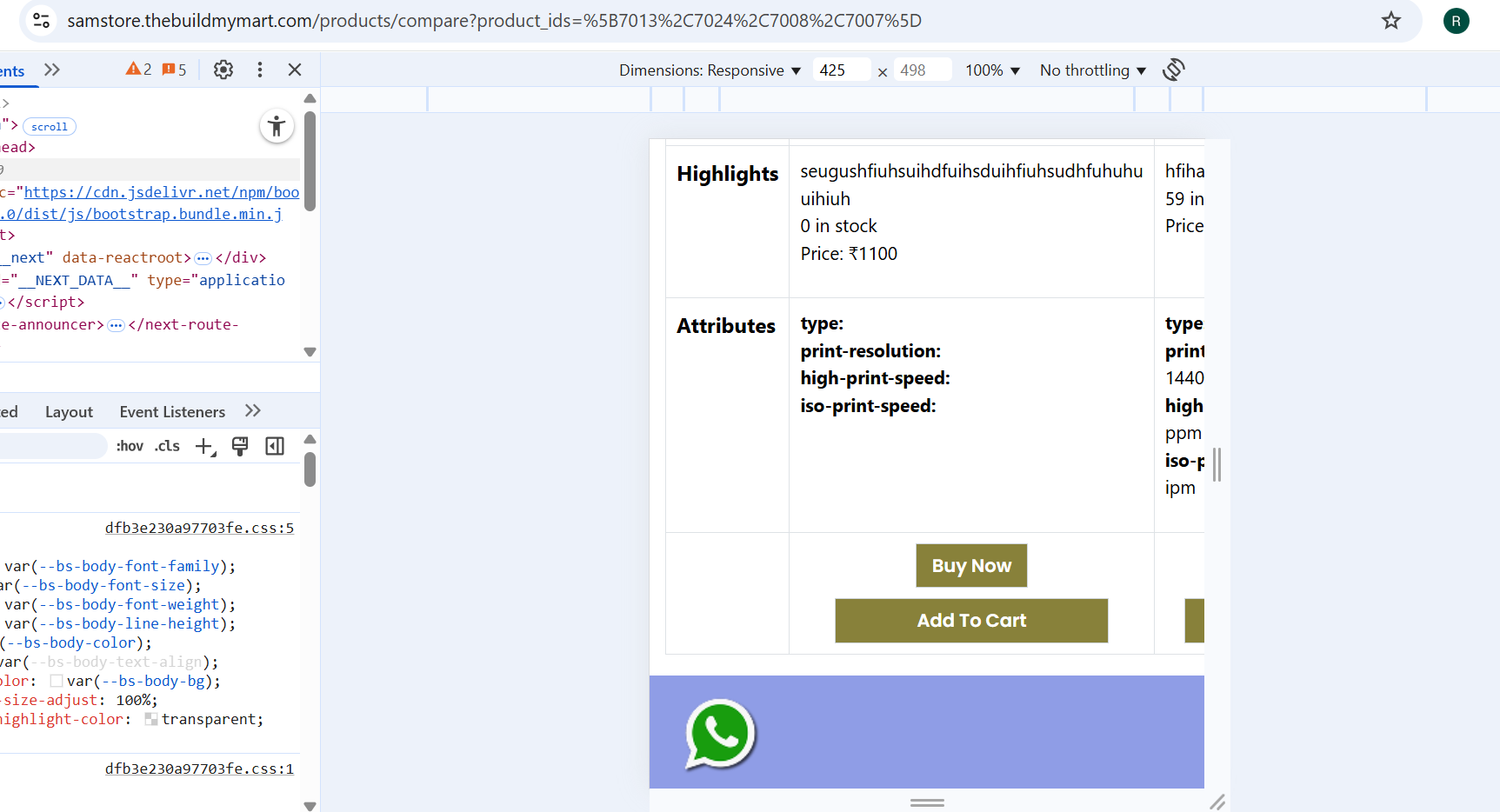The width and height of the screenshot is (1500, 812).
Task: Rotate the device viewport
Action: coord(1174,70)
